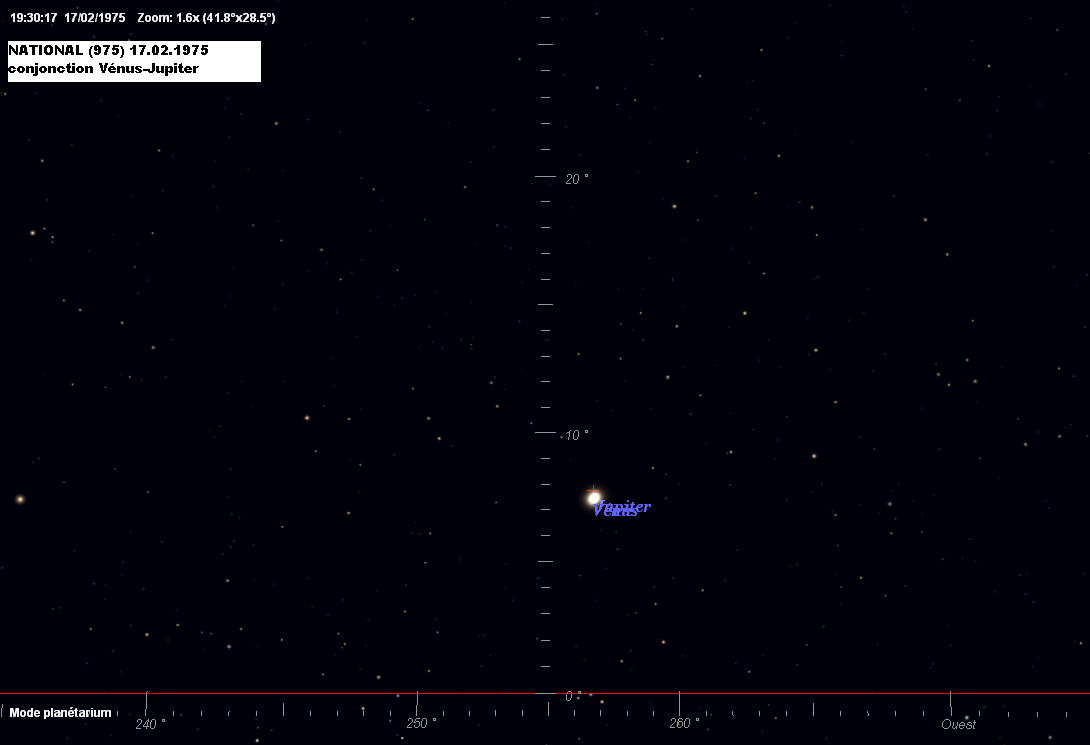
Task: Click the bright Venus-Jupiter planet disk
Action: tap(594, 498)
